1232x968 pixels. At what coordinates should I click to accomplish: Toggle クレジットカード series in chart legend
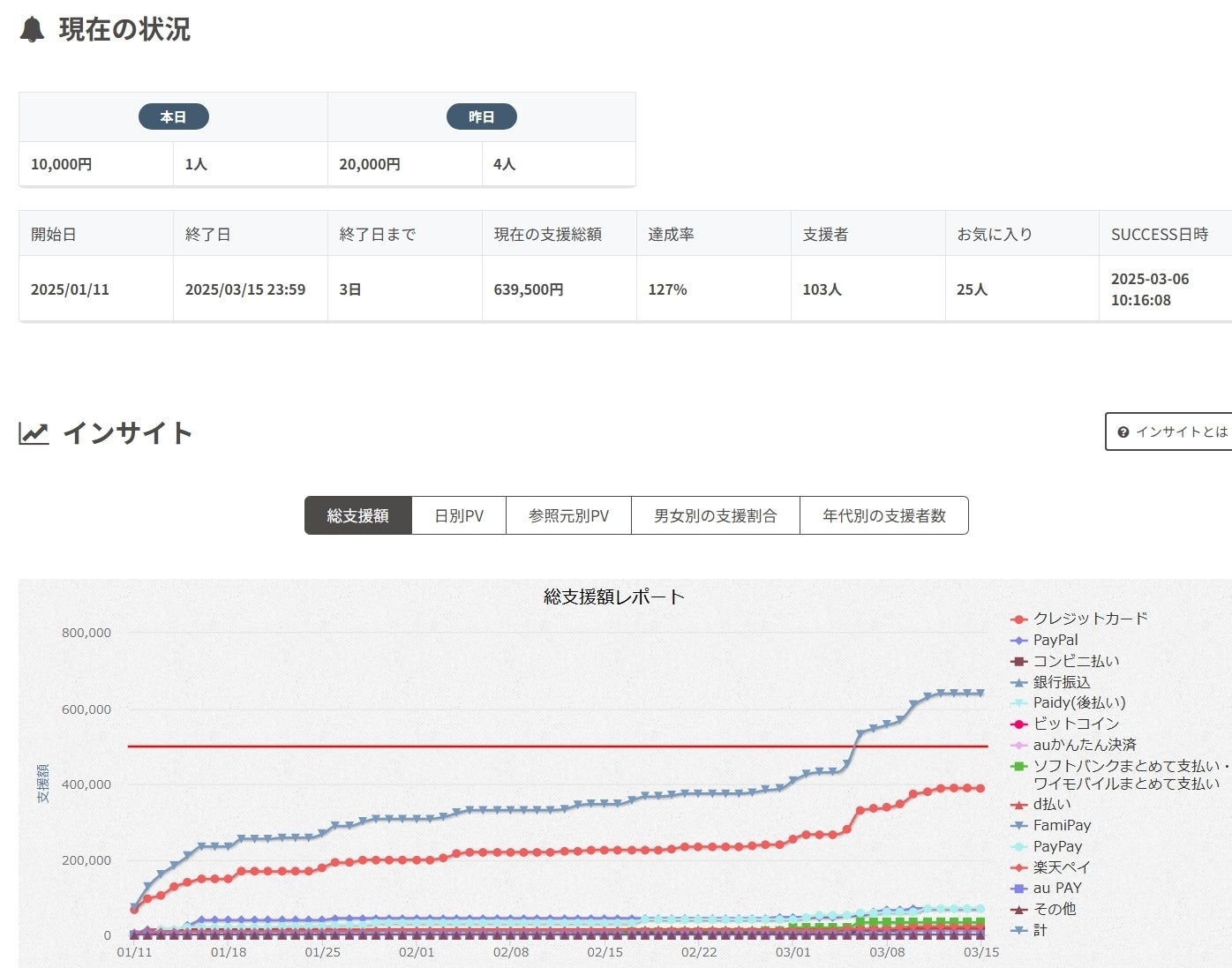click(1090, 619)
